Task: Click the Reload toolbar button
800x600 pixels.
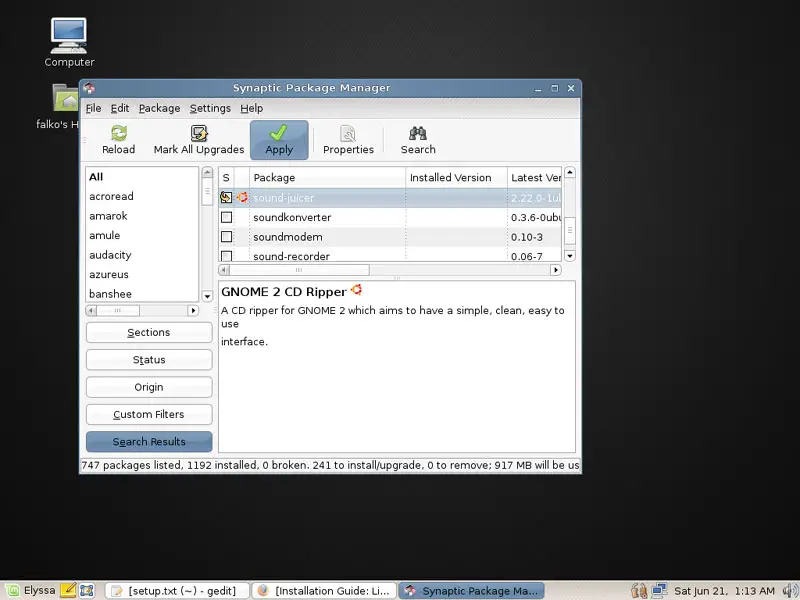Action: pyautogui.click(x=118, y=140)
